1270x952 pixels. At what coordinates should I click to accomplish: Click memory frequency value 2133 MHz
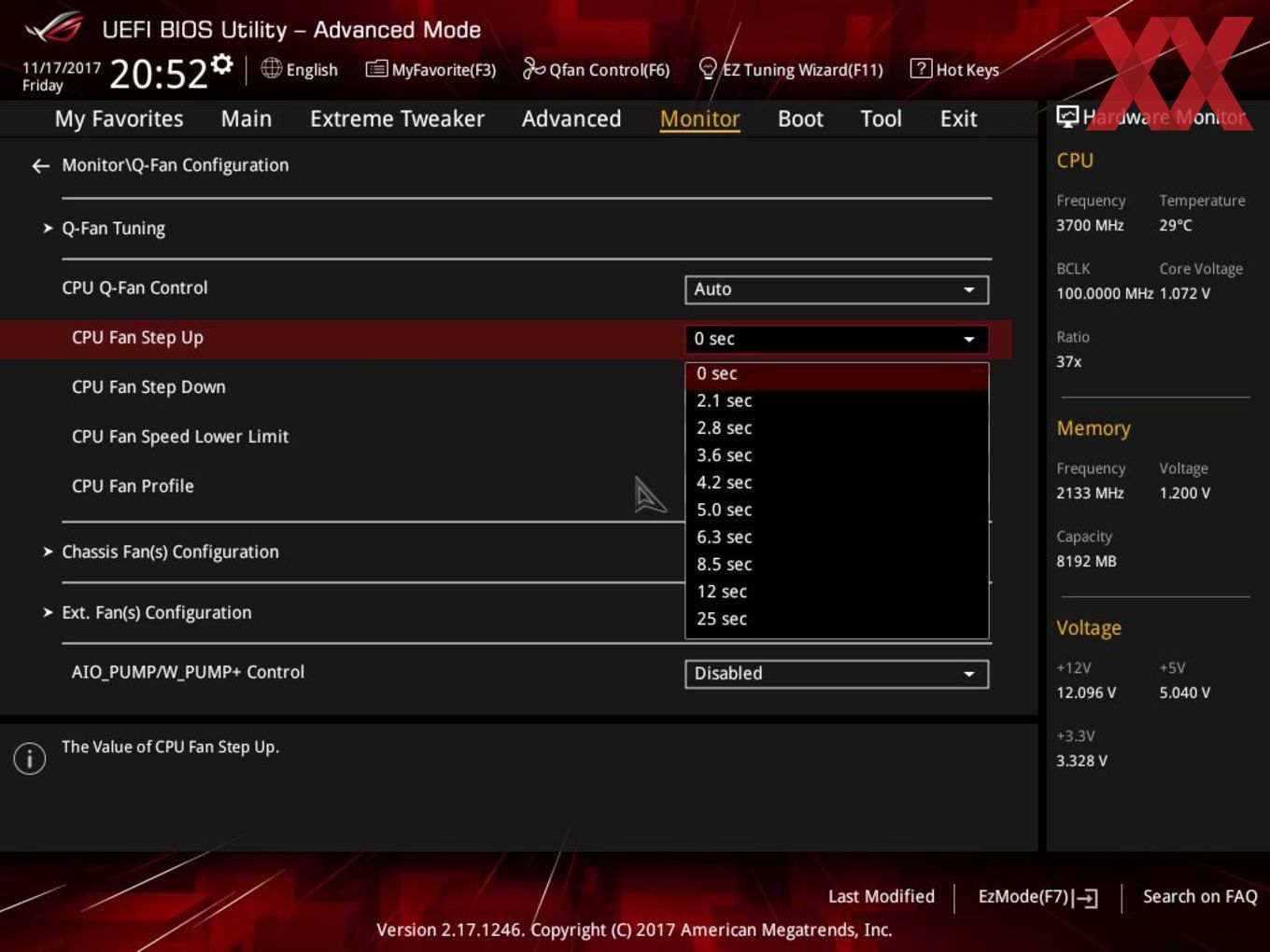[1090, 493]
